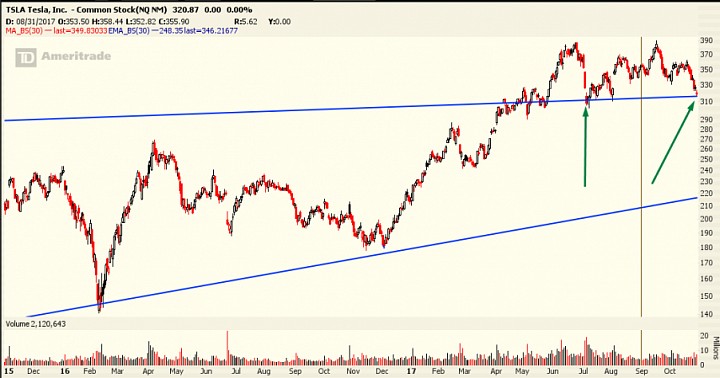
Task: Click the '15' year label on time axis
Action: click(x=9, y=371)
